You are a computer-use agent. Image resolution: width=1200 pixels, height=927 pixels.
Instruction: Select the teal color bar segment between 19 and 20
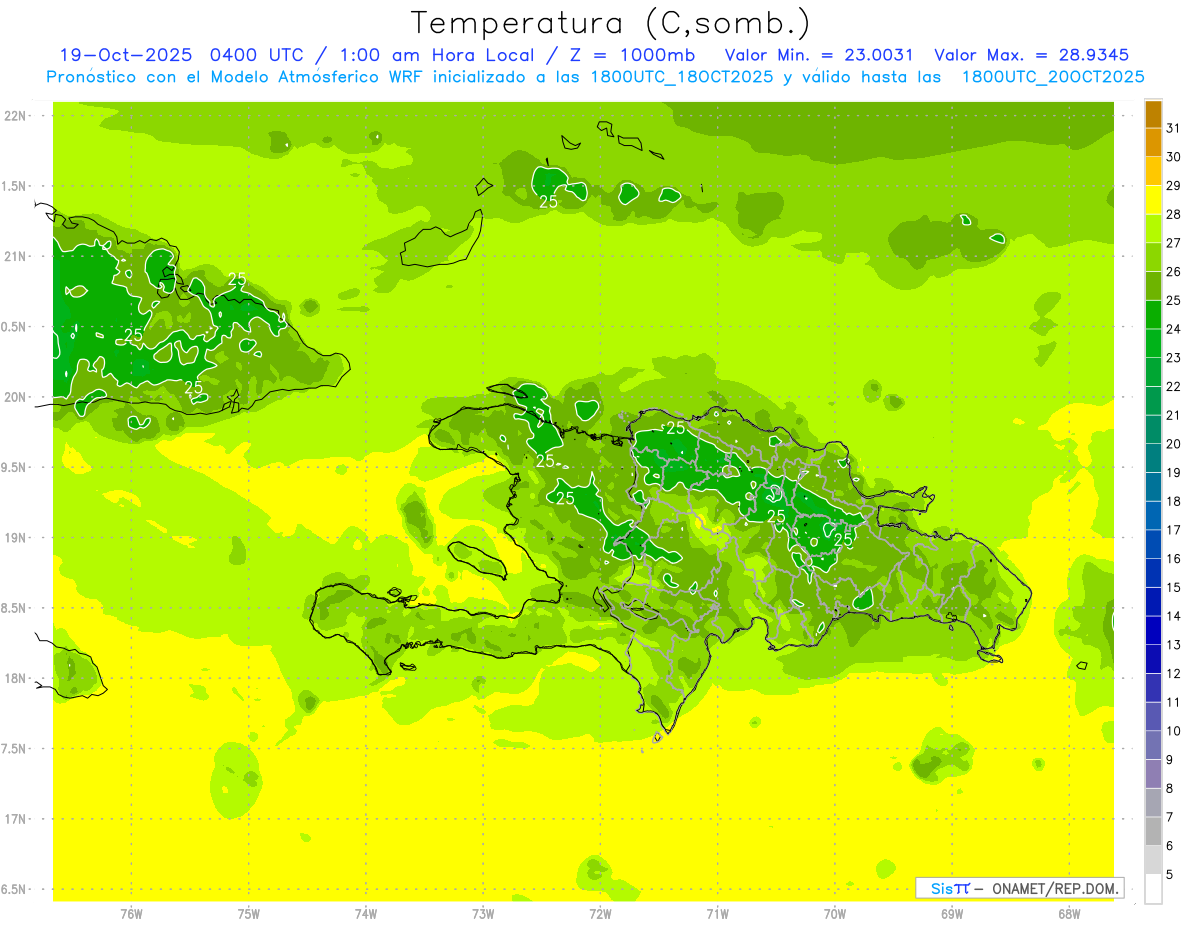click(1153, 458)
